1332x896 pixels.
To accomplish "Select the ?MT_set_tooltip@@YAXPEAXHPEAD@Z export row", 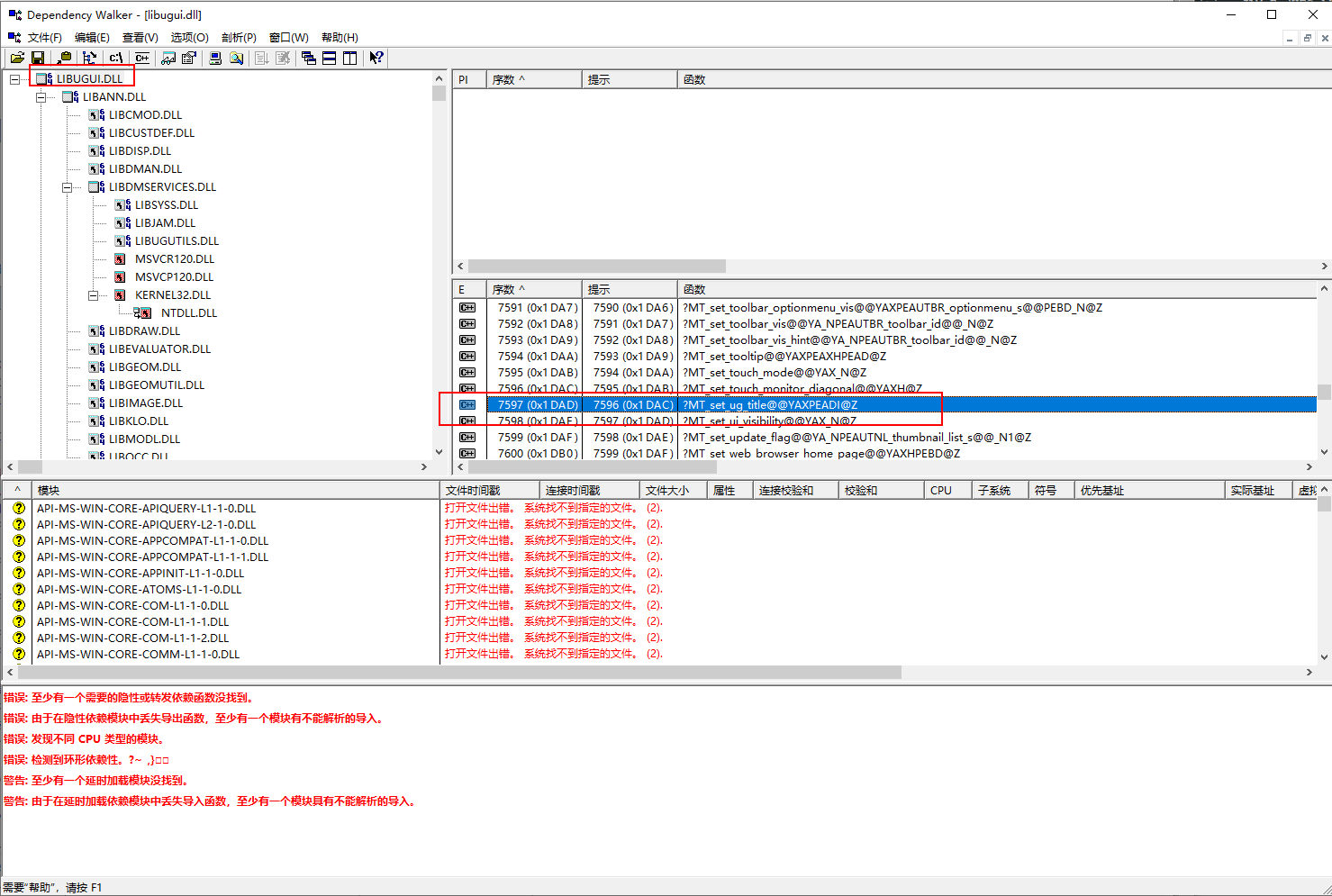I will click(884, 357).
